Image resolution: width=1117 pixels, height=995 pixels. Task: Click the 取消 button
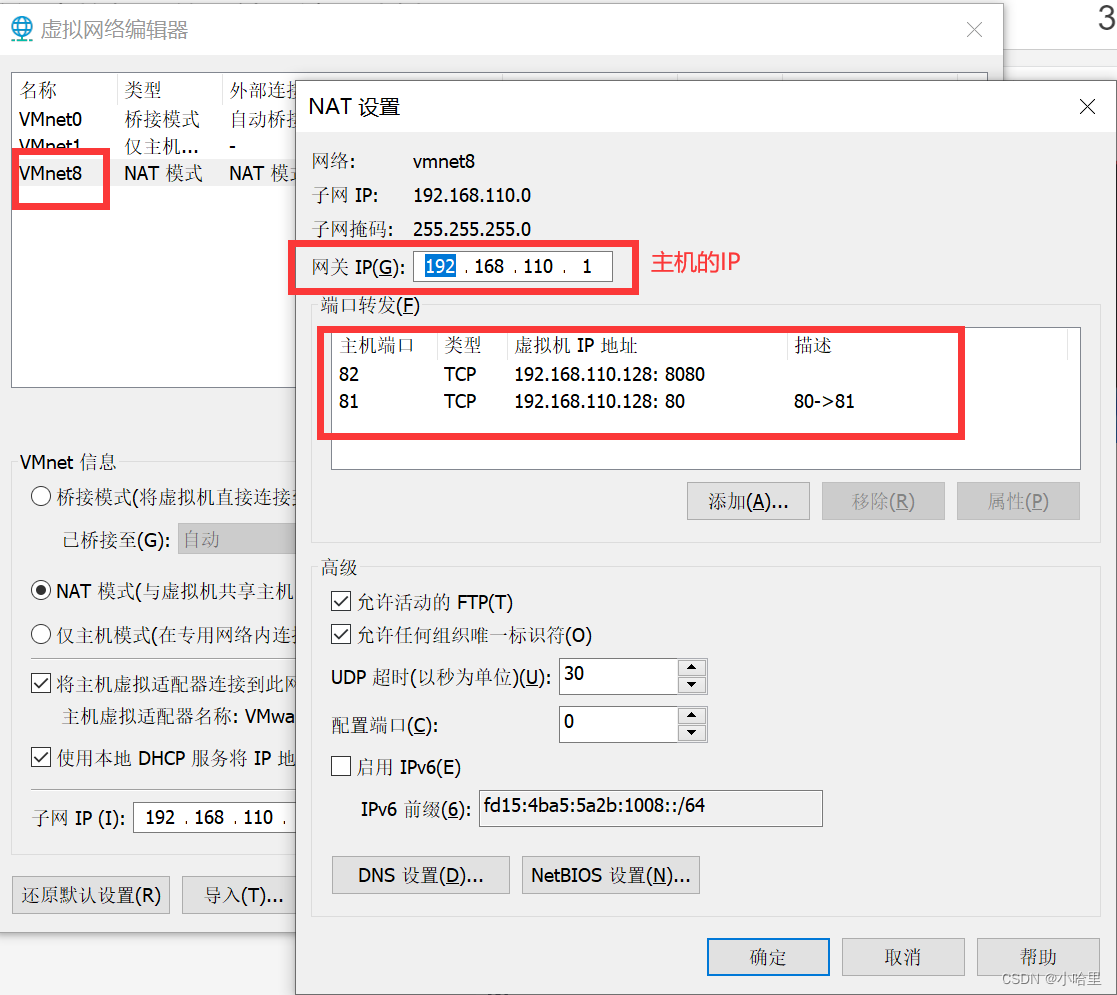(x=903, y=957)
